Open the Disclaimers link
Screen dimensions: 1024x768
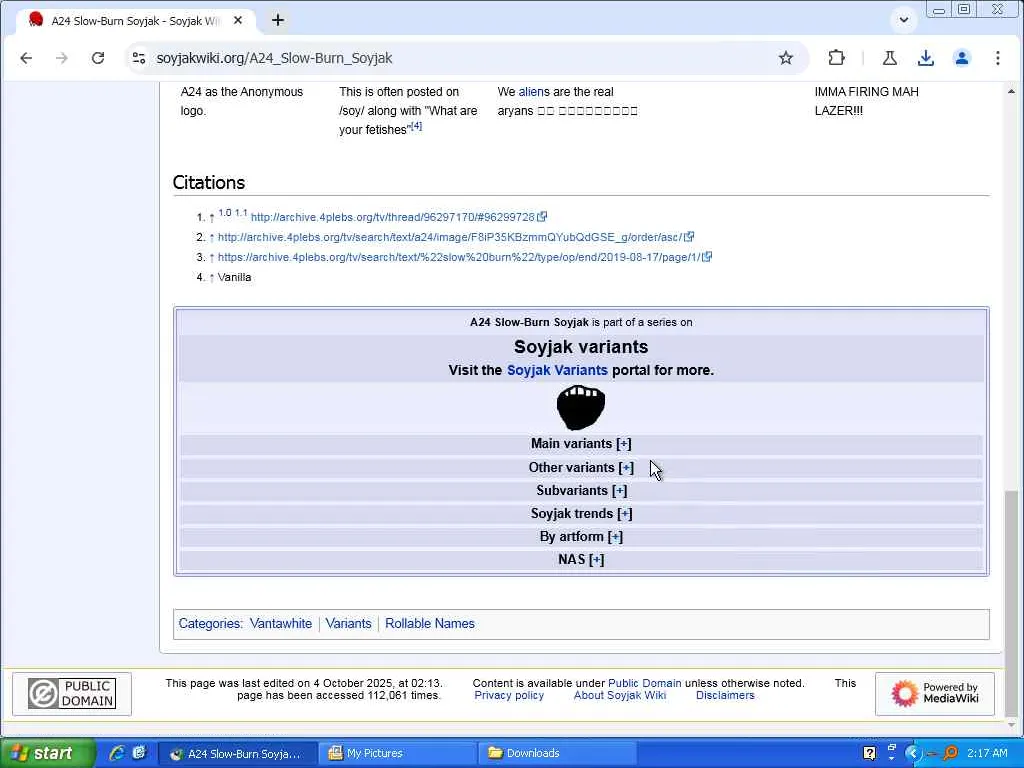click(x=725, y=696)
